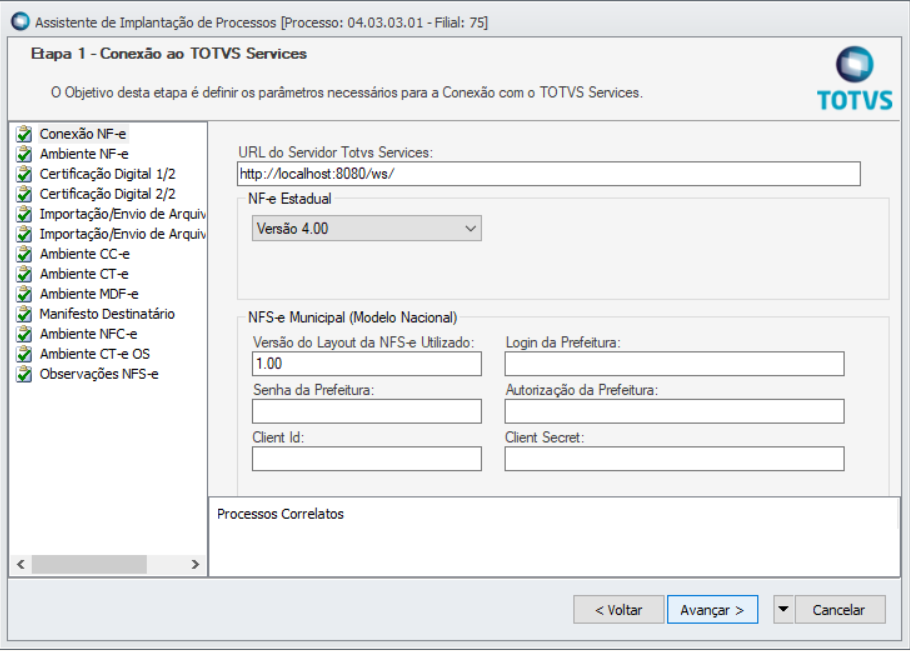Open the Ambiente CT-e step

pyautogui.click(x=84, y=274)
